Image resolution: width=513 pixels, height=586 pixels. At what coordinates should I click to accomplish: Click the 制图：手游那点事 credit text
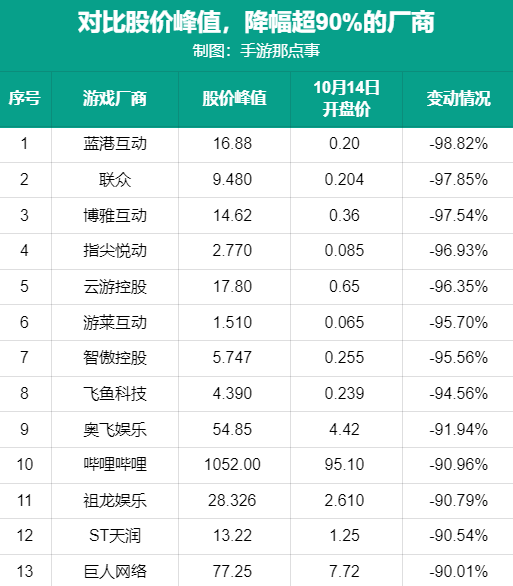tap(256, 51)
